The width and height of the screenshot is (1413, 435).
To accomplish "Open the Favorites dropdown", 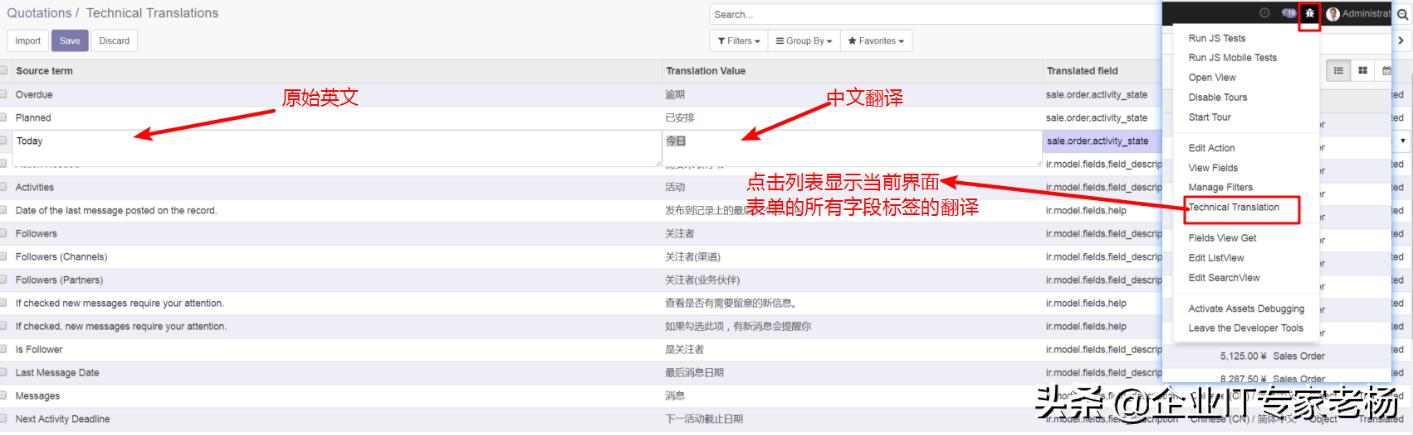I will pos(875,41).
